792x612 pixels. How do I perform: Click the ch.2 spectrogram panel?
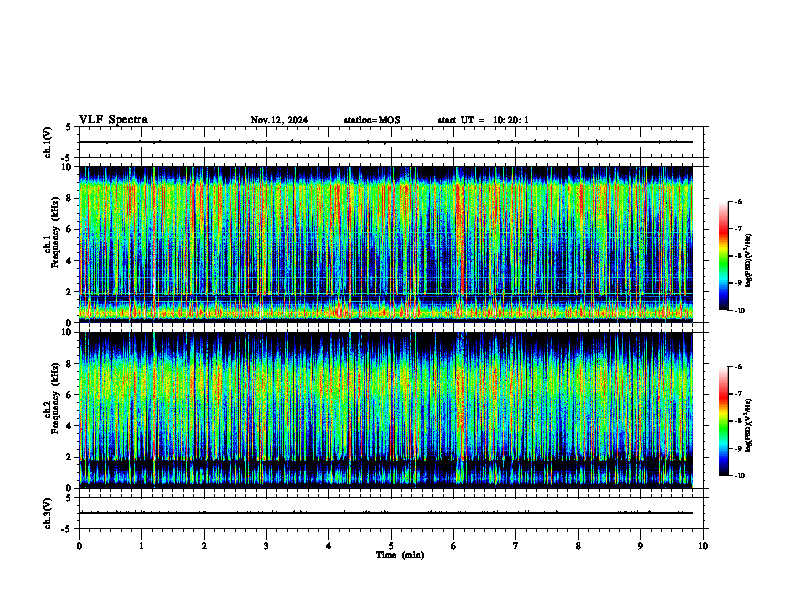pyautogui.click(x=386, y=410)
